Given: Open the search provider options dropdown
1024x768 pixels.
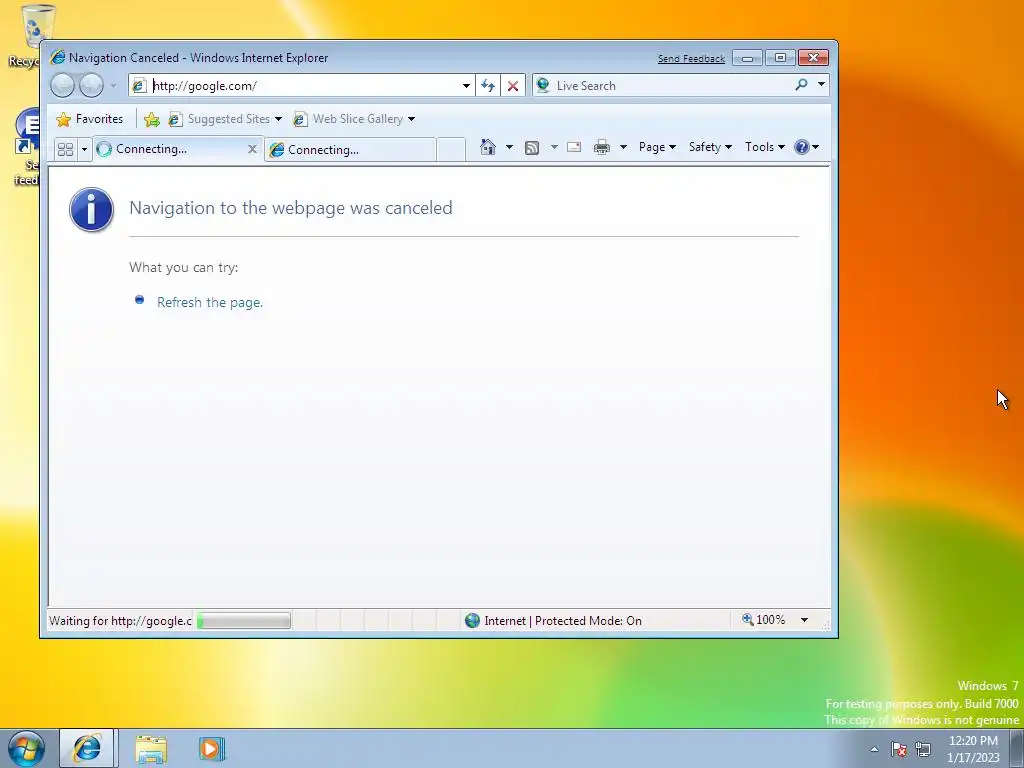Looking at the screenshot, I should click(822, 85).
